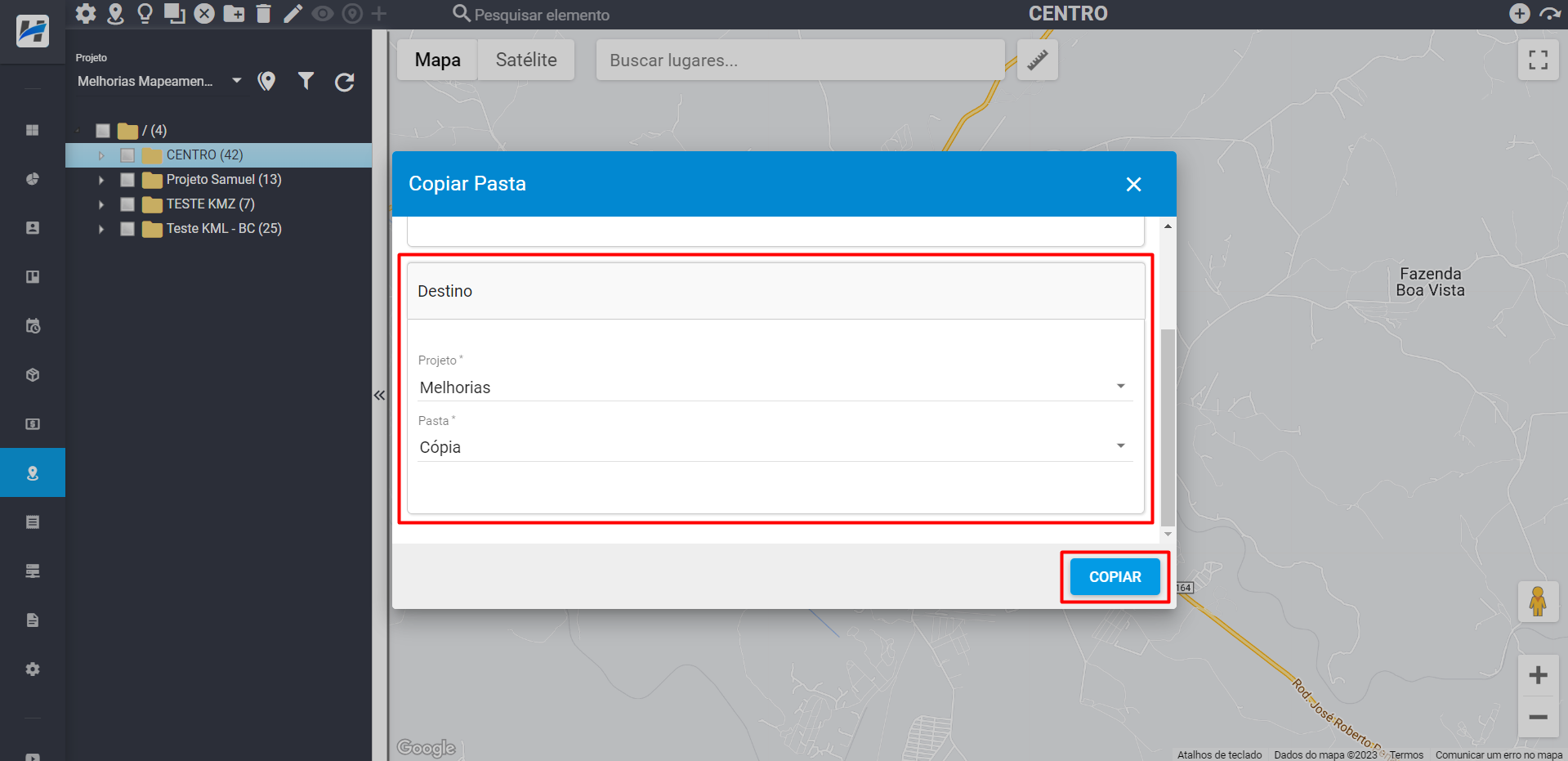Click the trash delete icon in top toolbar
The image size is (1568, 761).
tap(263, 14)
